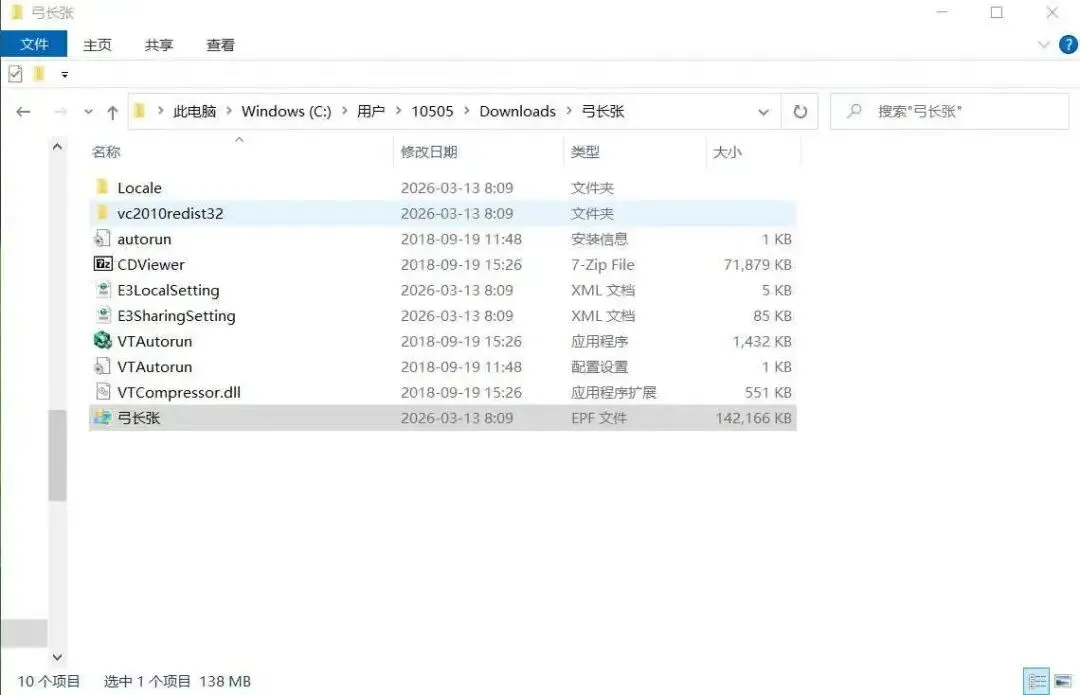Navigate to 此电脑 in breadcrumb
The image size is (1080, 695).
pyautogui.click(x=194, y=111)
